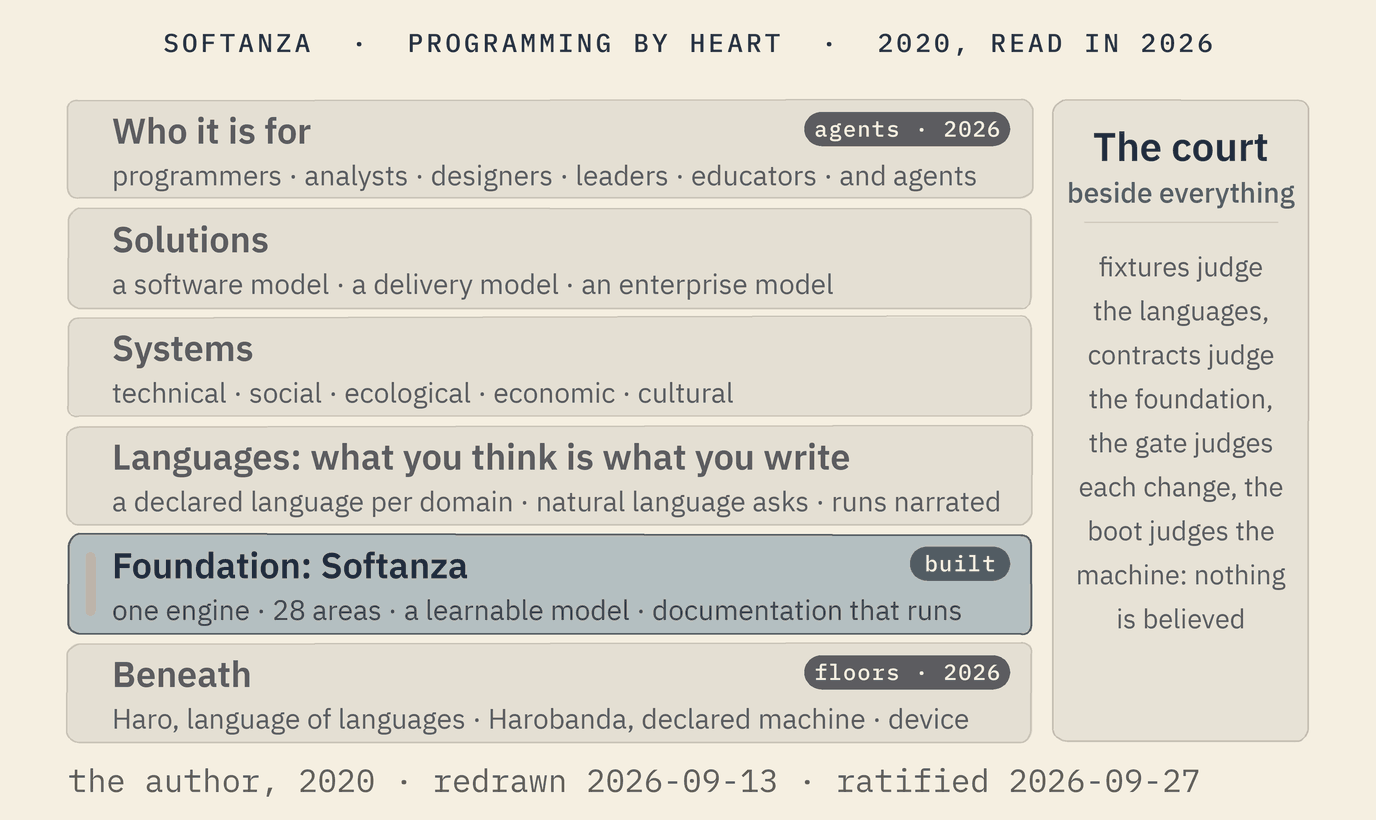The width and height of the screenshot is (1376, 820).
Task: Open the "Who it is for" card
Action: coord(550,149)
